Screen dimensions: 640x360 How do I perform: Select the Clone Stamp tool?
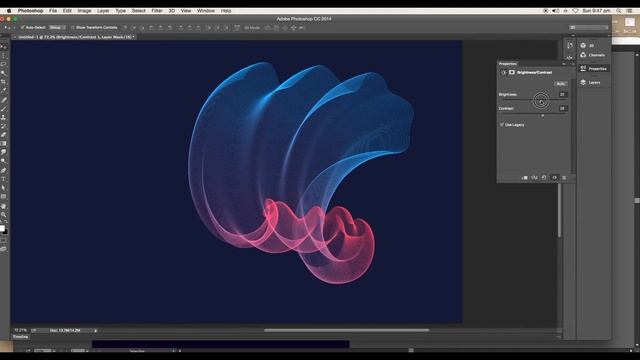click(4, 118)
